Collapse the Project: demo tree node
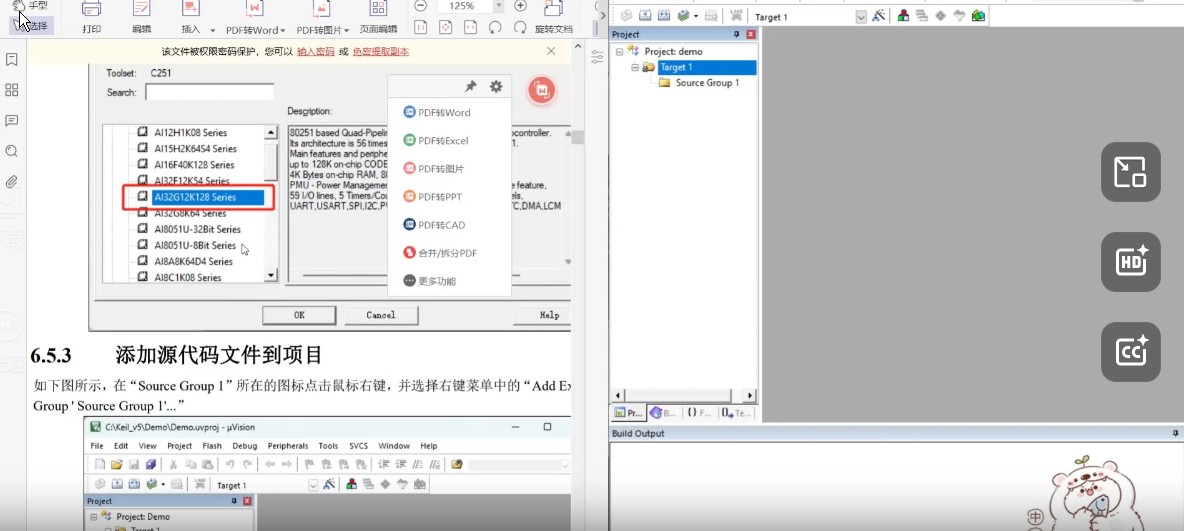The width and height of the screenshot is (1184, 531). (x=620, y=51)
